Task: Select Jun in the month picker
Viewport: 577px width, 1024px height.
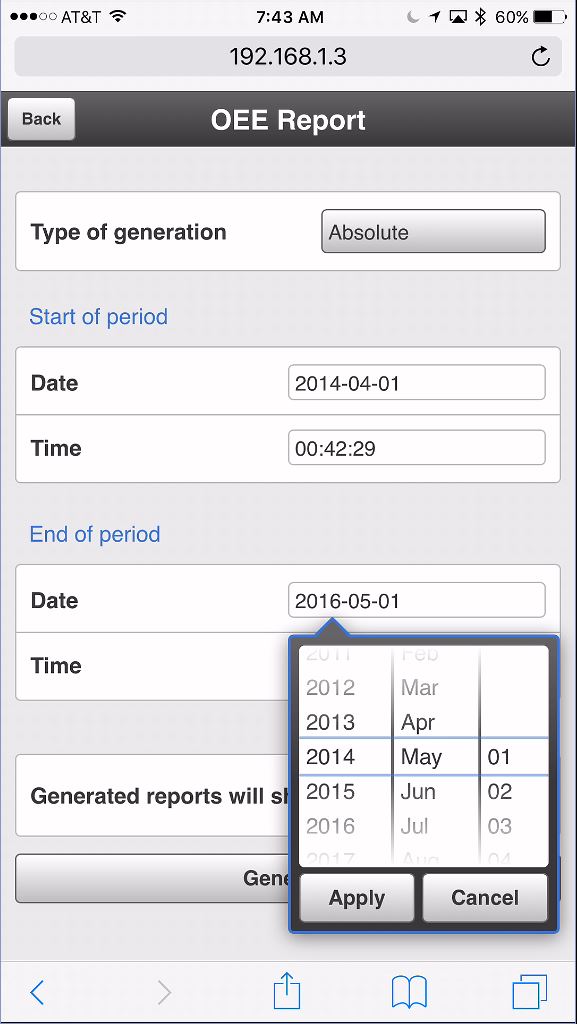Action: tap(418, 792)
